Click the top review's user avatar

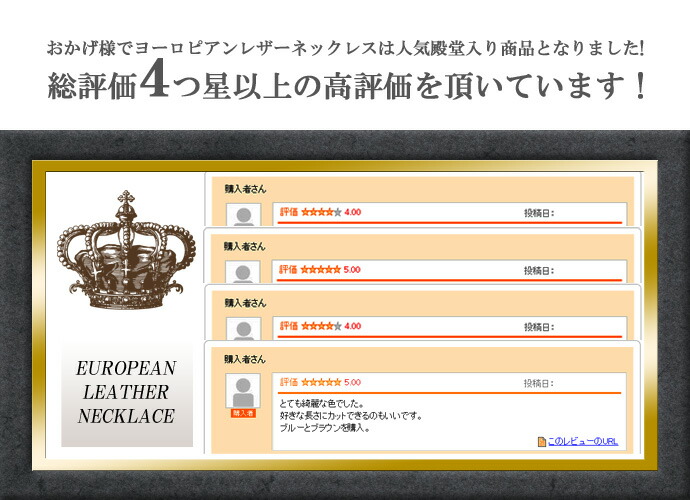tap(244, 216)
